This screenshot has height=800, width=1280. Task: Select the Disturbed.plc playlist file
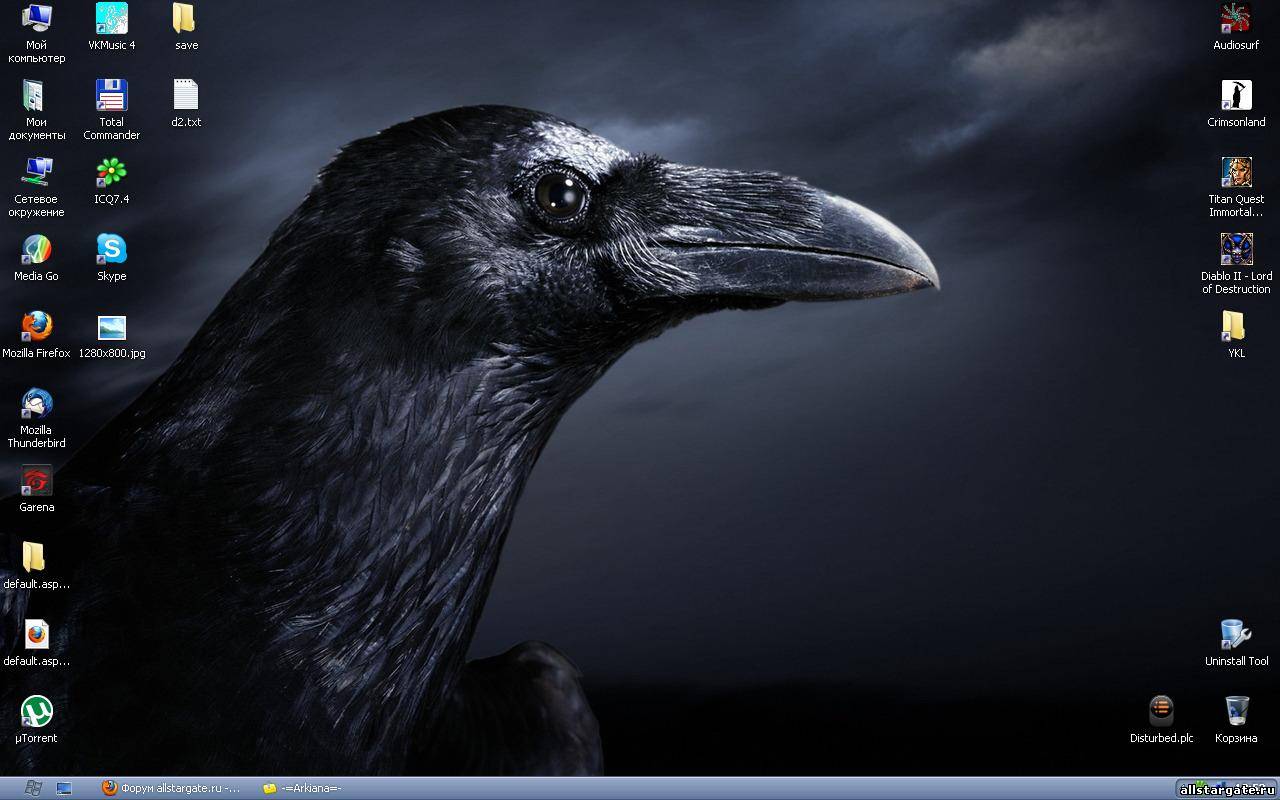point(1161,712)
